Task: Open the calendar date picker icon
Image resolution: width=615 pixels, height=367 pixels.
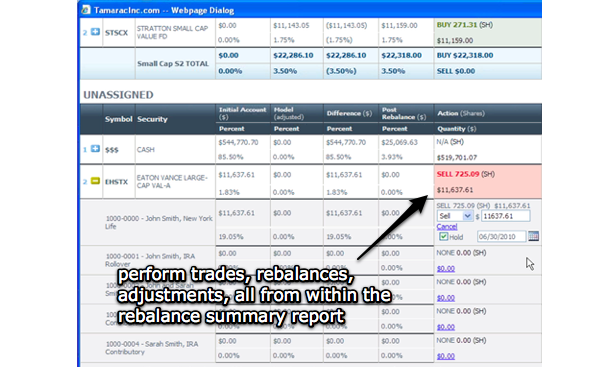Action: [533, 236]
